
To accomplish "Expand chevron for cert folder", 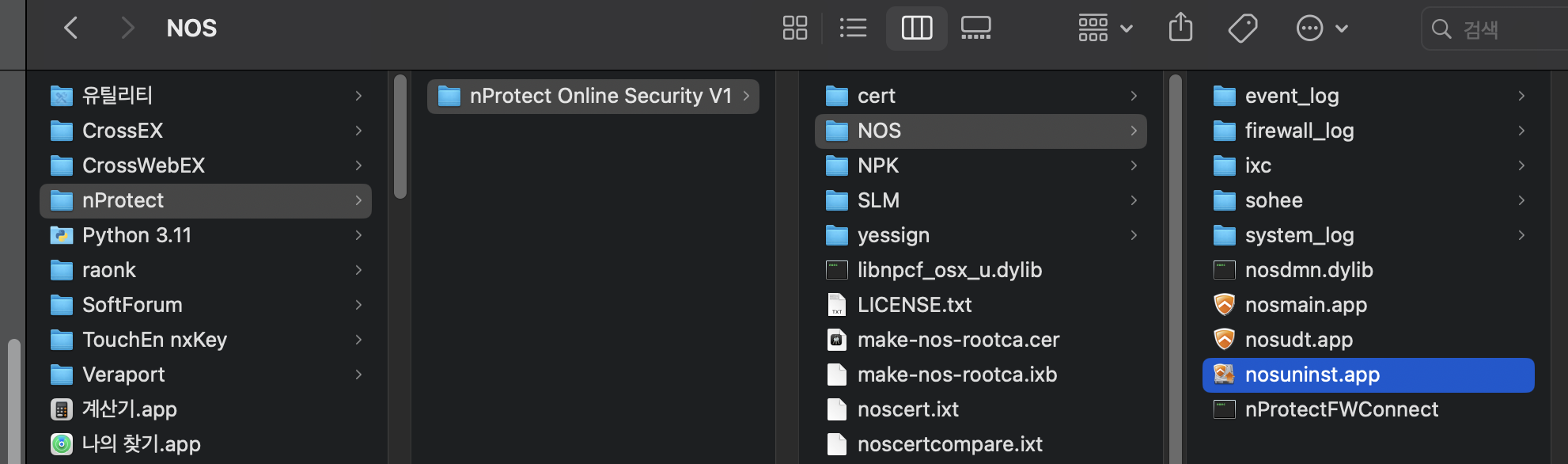I will [1134, 96].
